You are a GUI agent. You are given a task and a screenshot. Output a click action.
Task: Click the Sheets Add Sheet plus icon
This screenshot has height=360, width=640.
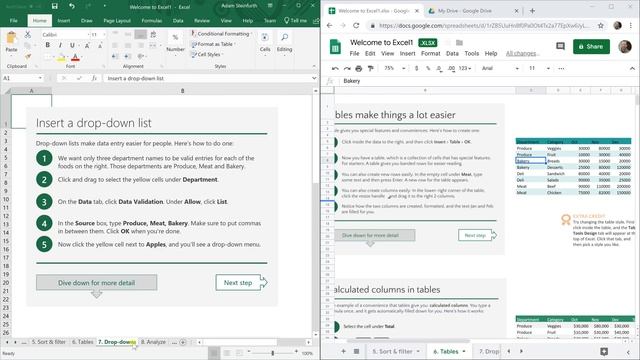pos(343,351)
